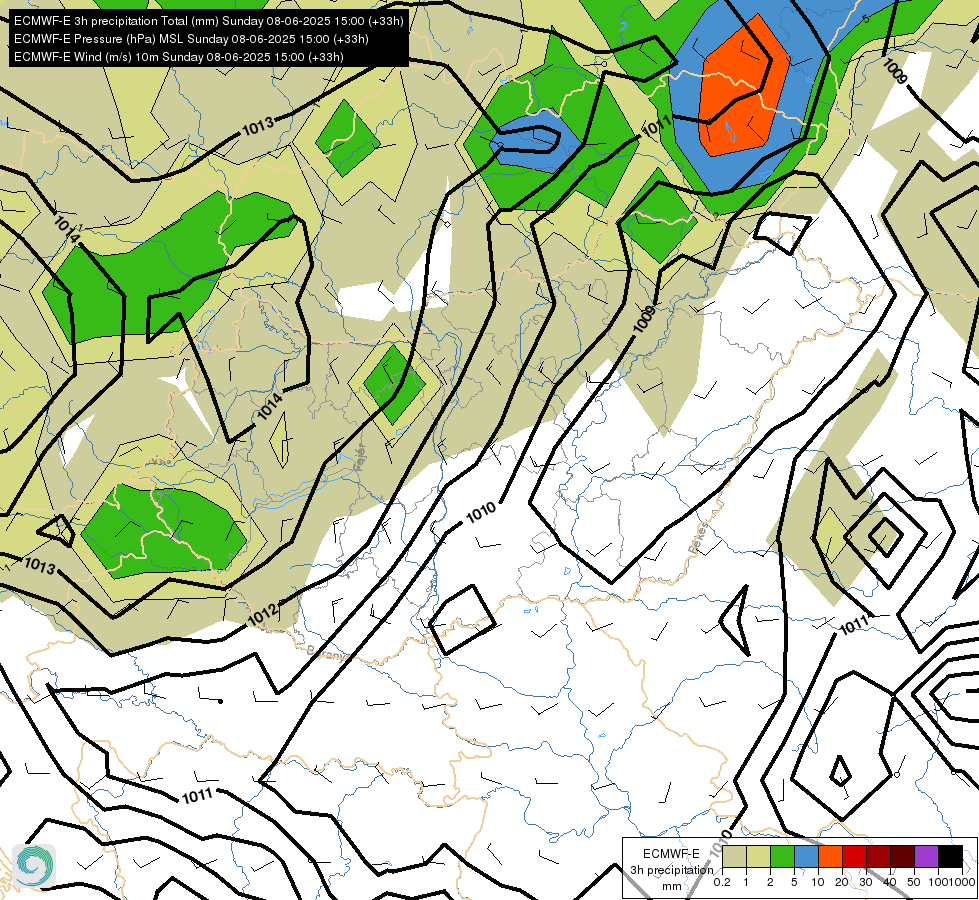Click the 'mm' unit label in legend
This screenshot has width=979, height=900.
672,886
